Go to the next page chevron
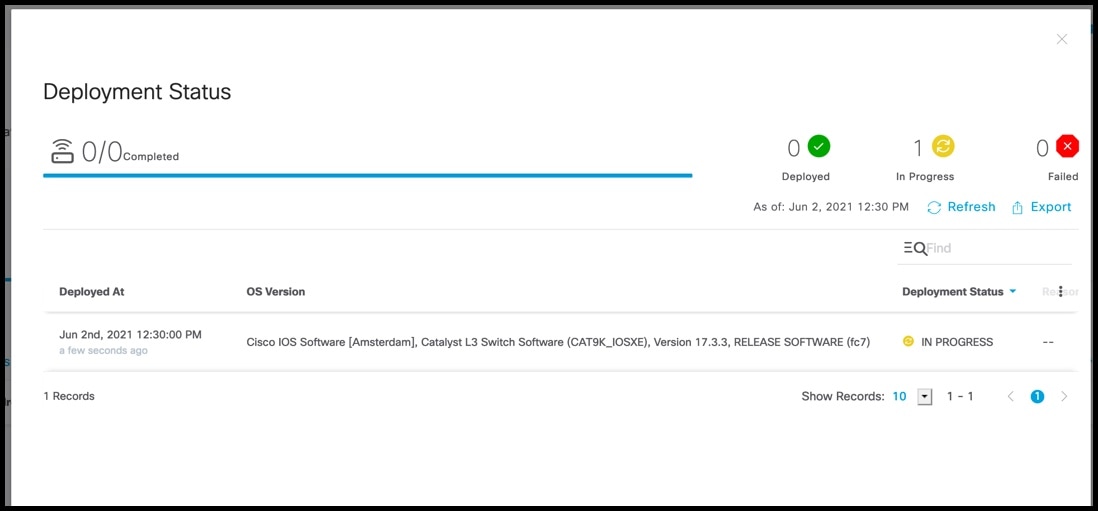The image size is (1098, 511). point(1064,396)
